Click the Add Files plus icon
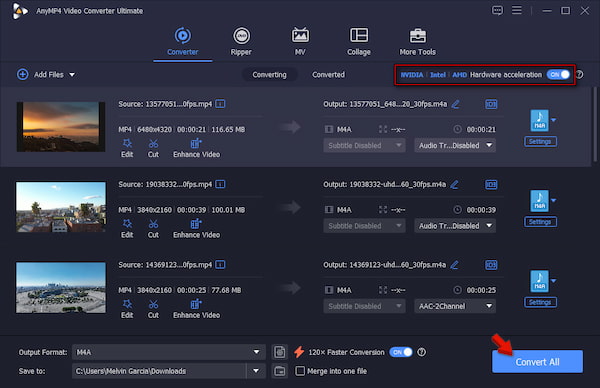600x388 pixels. 23,74
